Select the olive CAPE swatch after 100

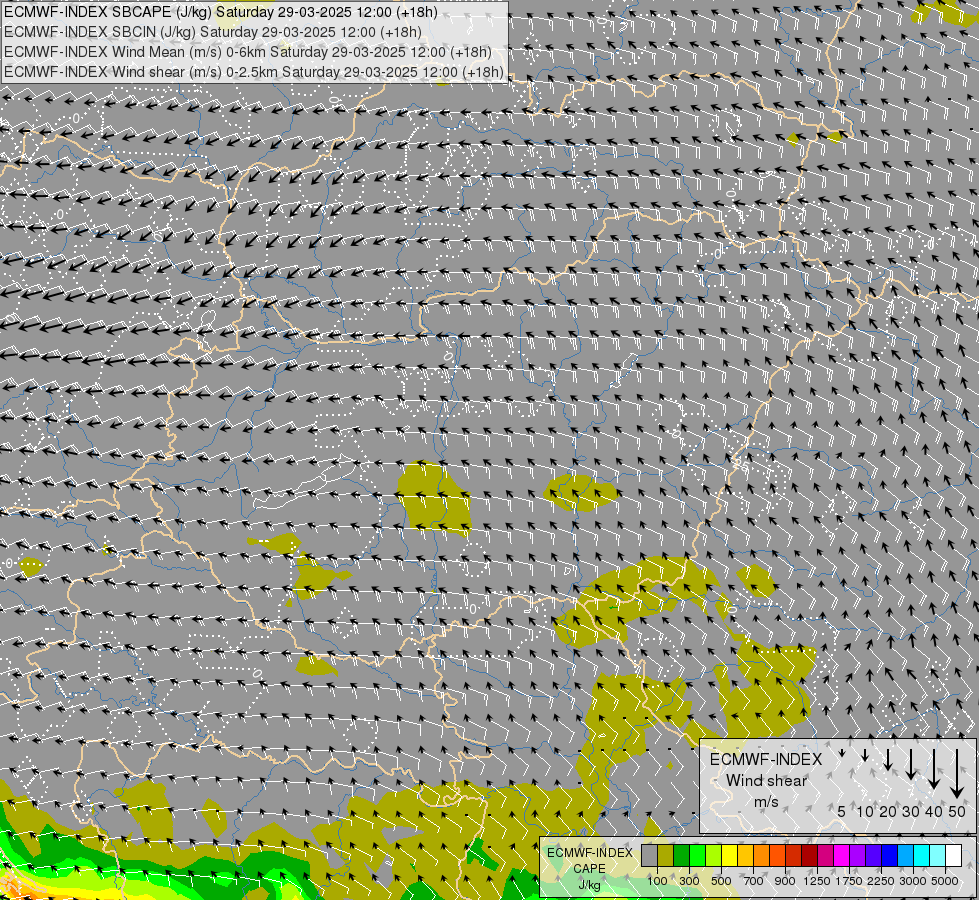point(666,856)
